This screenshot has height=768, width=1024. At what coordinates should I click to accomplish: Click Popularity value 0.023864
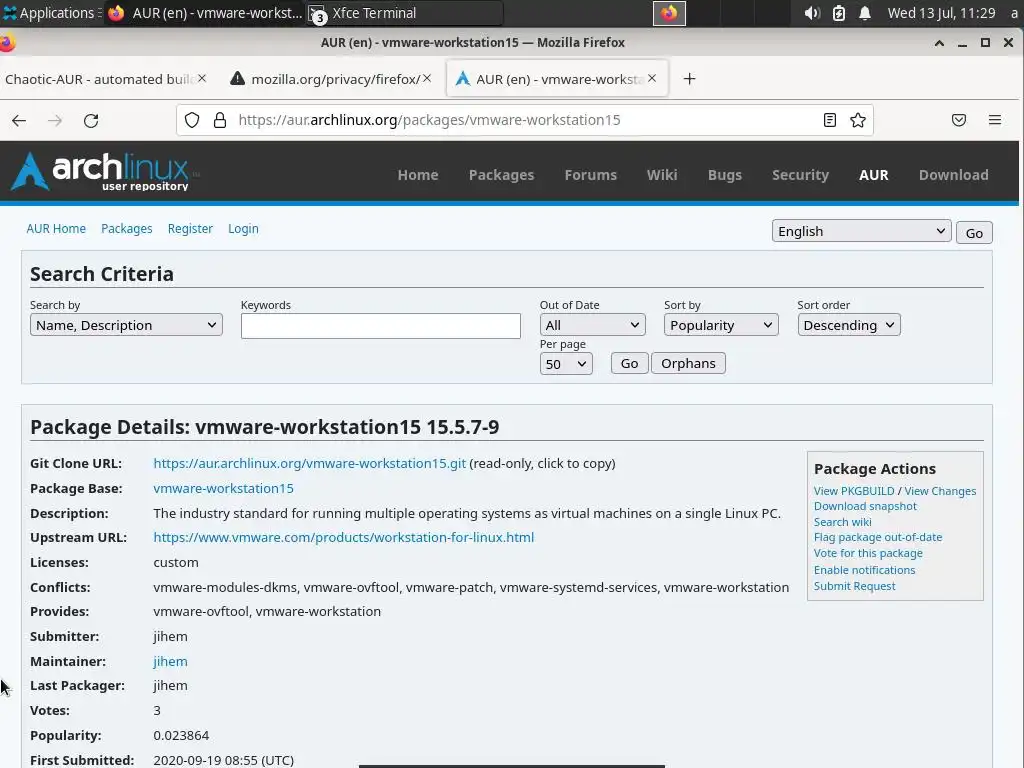tap(181, 735)
